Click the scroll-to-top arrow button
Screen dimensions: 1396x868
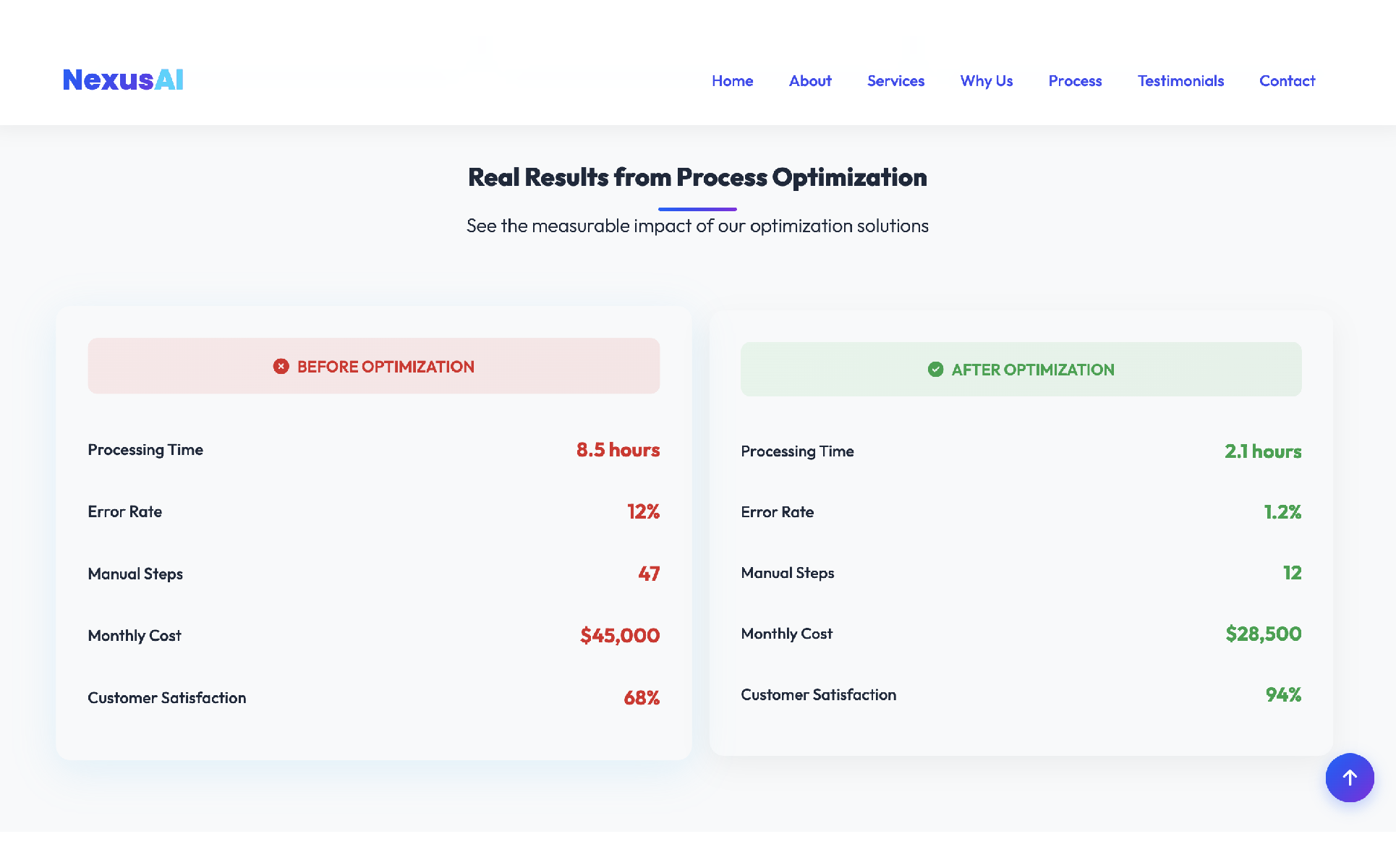tap(1349, 778)
